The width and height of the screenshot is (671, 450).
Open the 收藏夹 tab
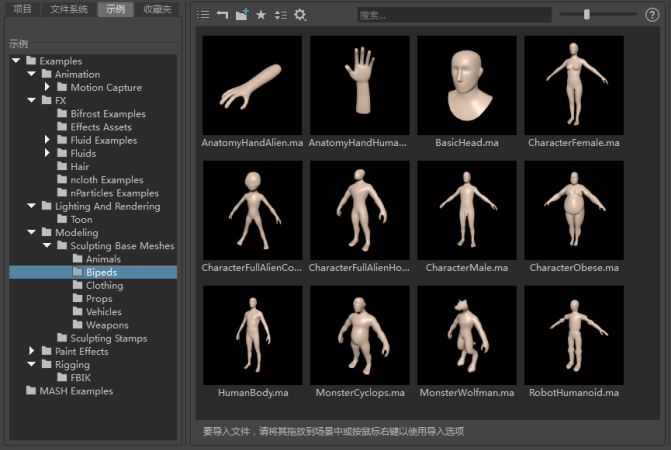pyautogui.click(x=156, y=9)
